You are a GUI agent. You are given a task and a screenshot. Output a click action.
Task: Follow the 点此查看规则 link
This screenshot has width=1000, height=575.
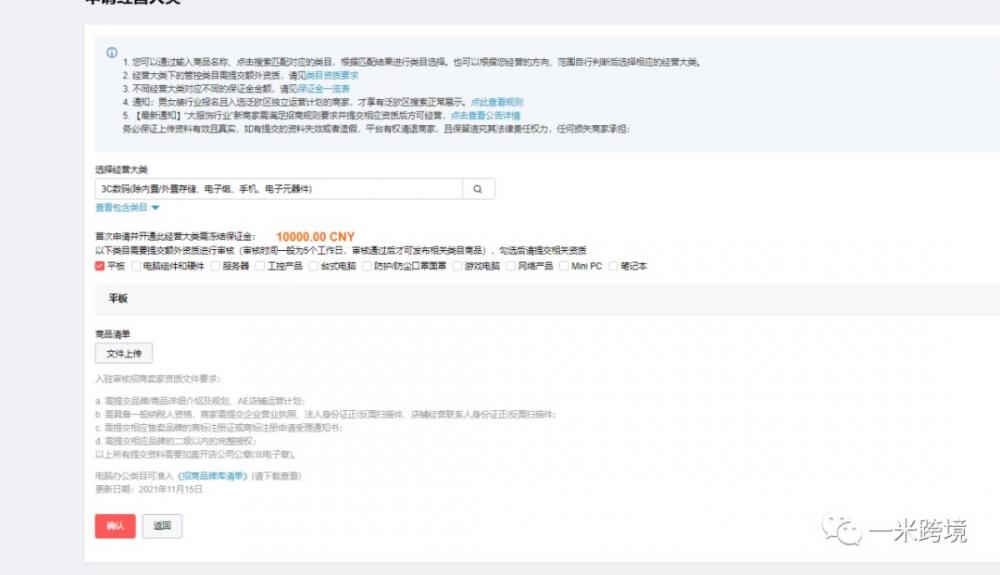point(497,102)
